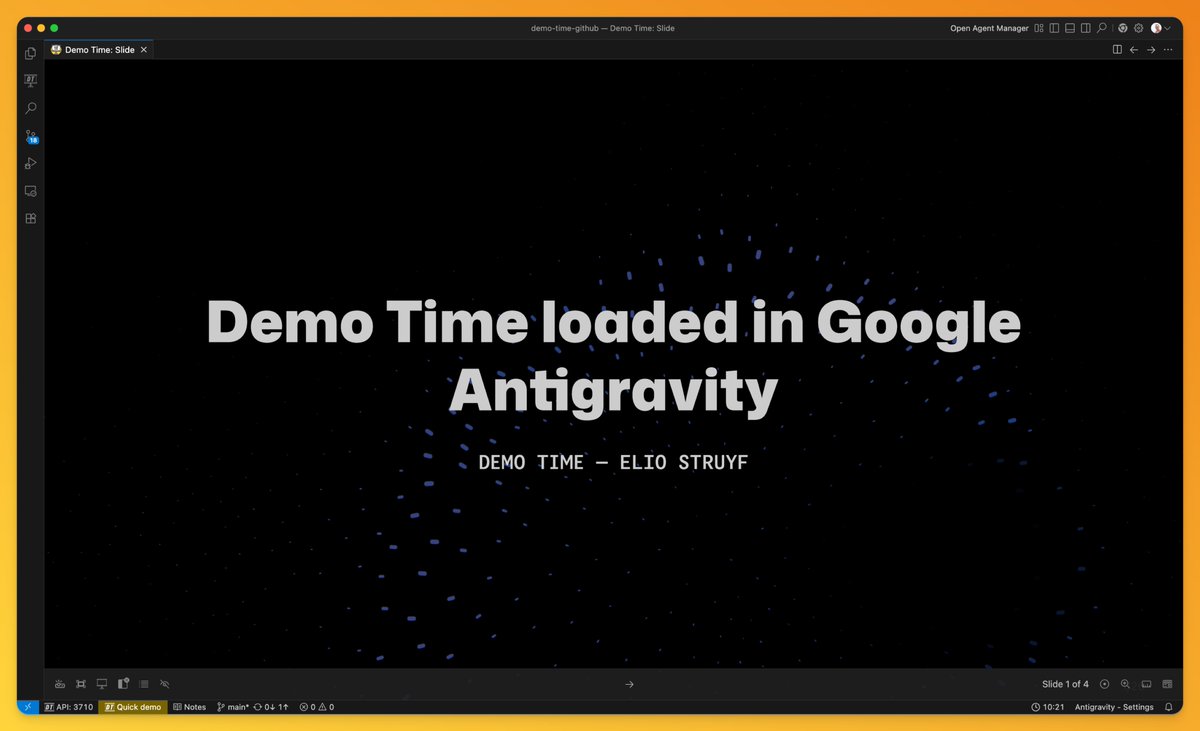
Task: Click the zoom magnifier in the slide controls
Action: tap(1126, 684)
